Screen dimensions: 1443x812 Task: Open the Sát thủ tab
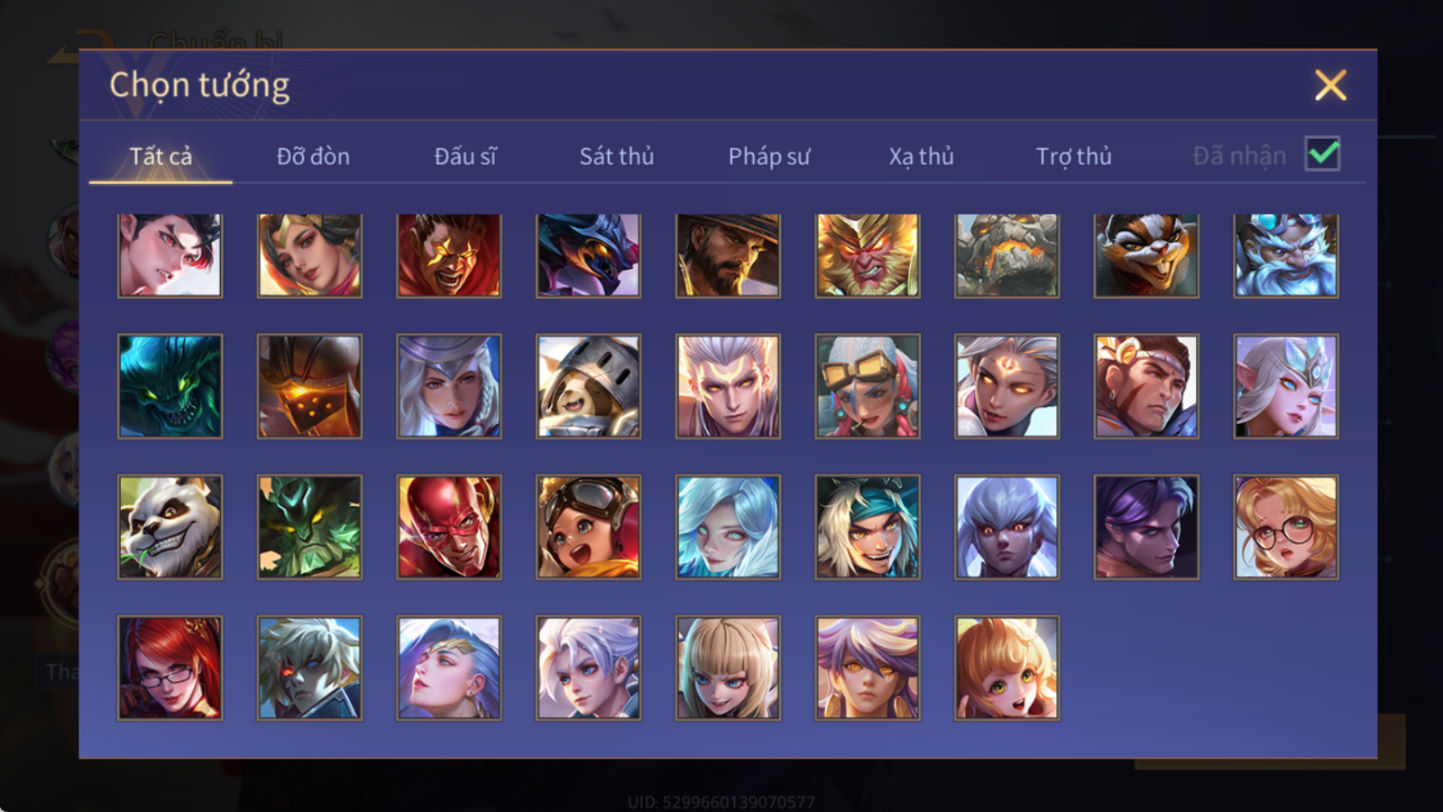pos(617,156)
